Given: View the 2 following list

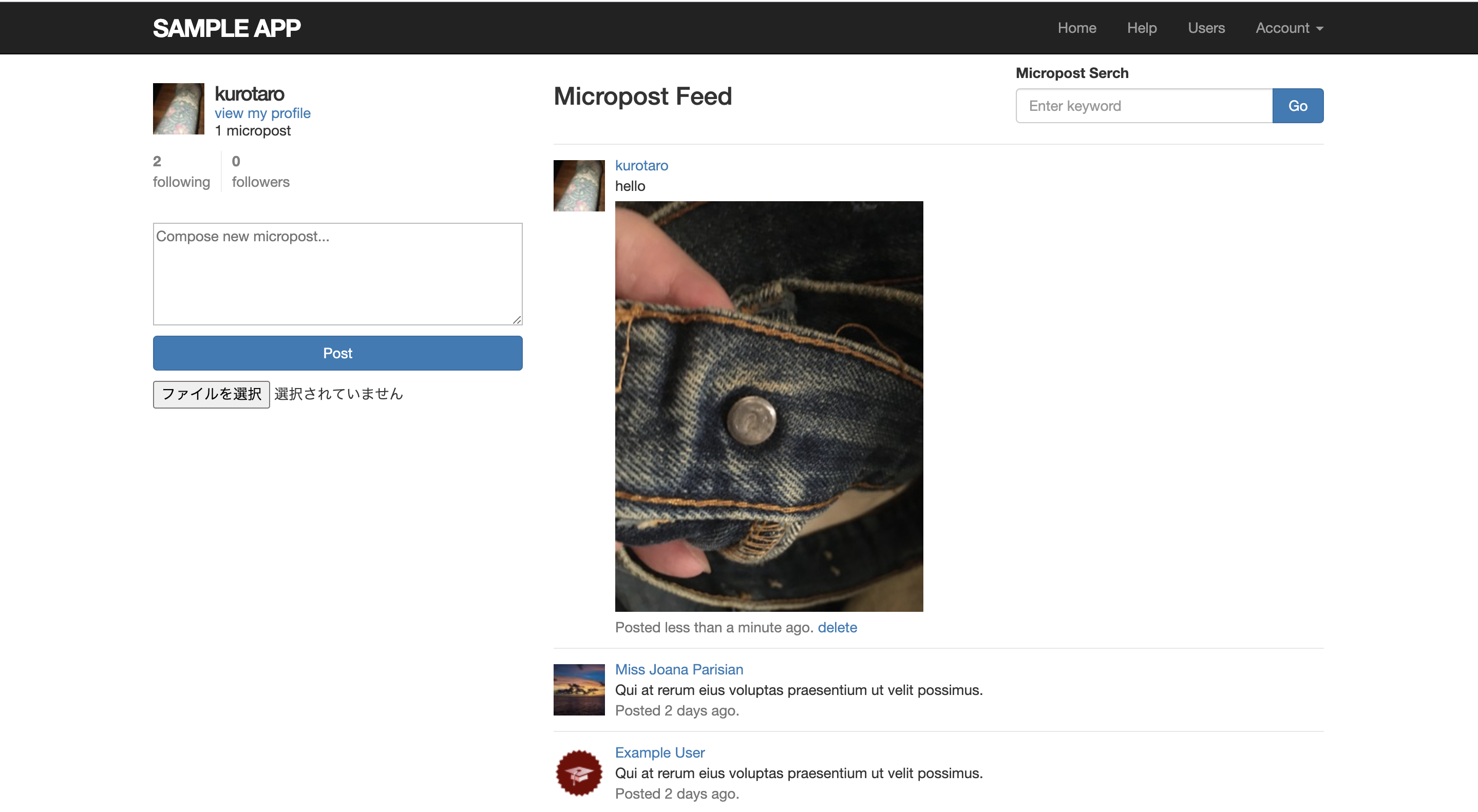Looking at the screenshot, I should pyautogui.click(x=181, y=171).
